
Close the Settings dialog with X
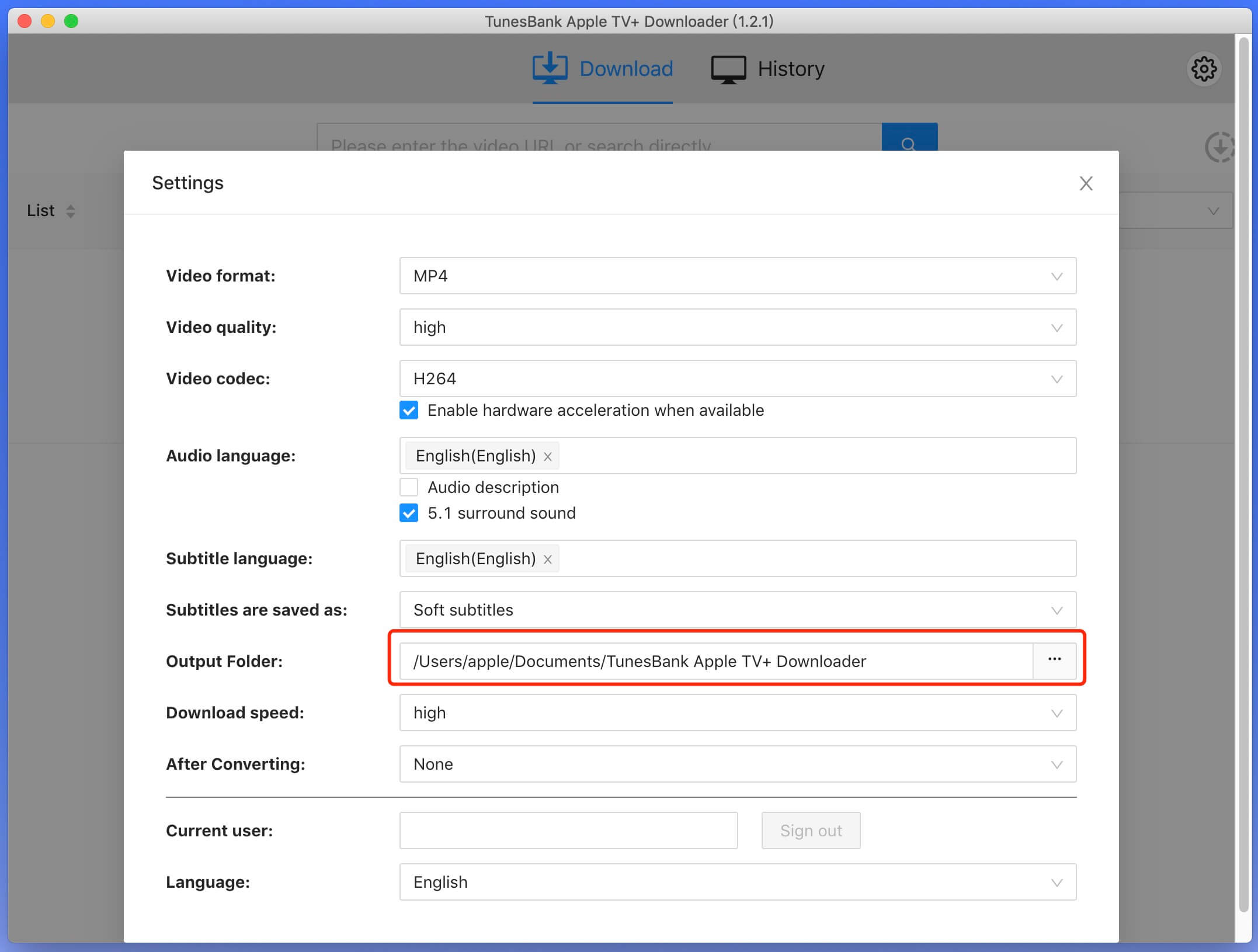[x=1086, y=183]
